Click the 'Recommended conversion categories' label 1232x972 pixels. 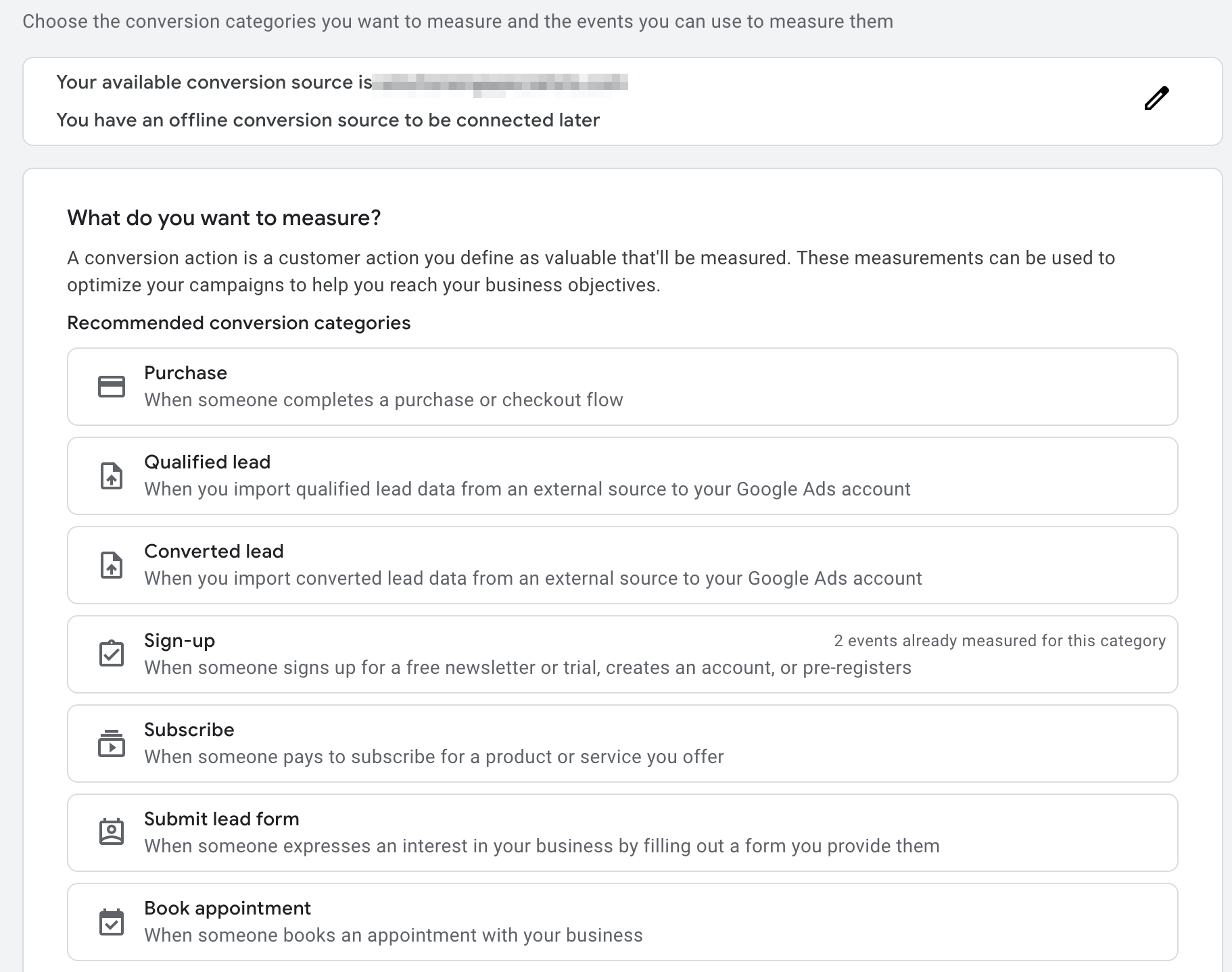tap(239, 323)
